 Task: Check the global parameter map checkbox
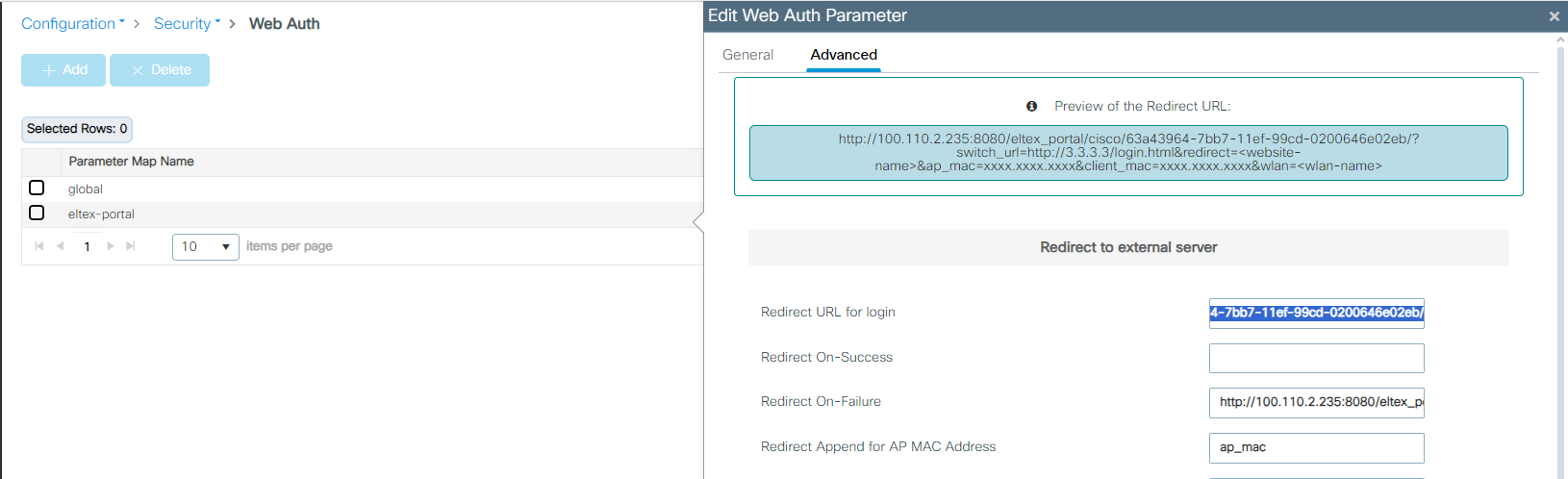pyautogui.click(x=37, y=188)
